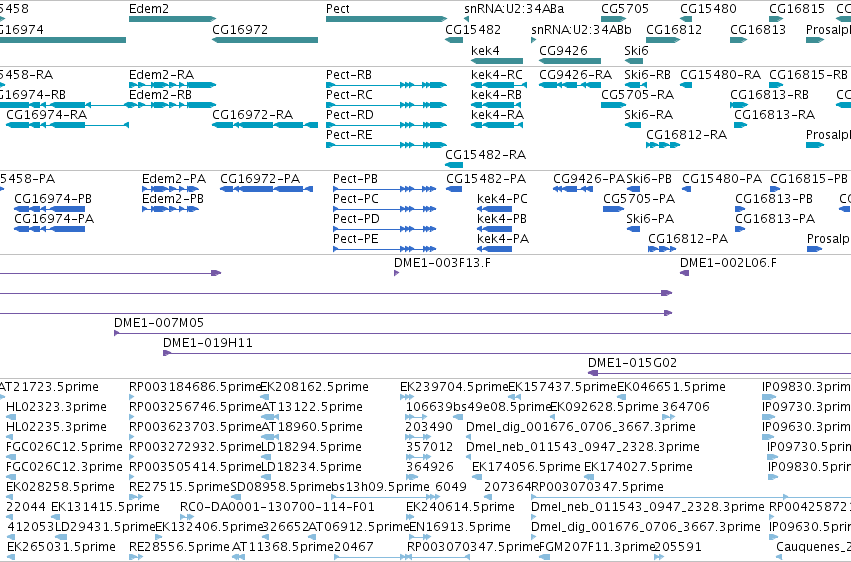The width and height of the screenshot is (851, 562).
Task: Open protein CG16972-PA
Action: [x=266, y=189]
